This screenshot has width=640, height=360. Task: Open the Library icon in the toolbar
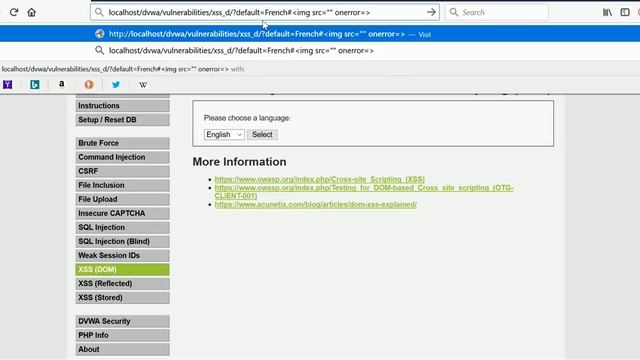point(607,12)
